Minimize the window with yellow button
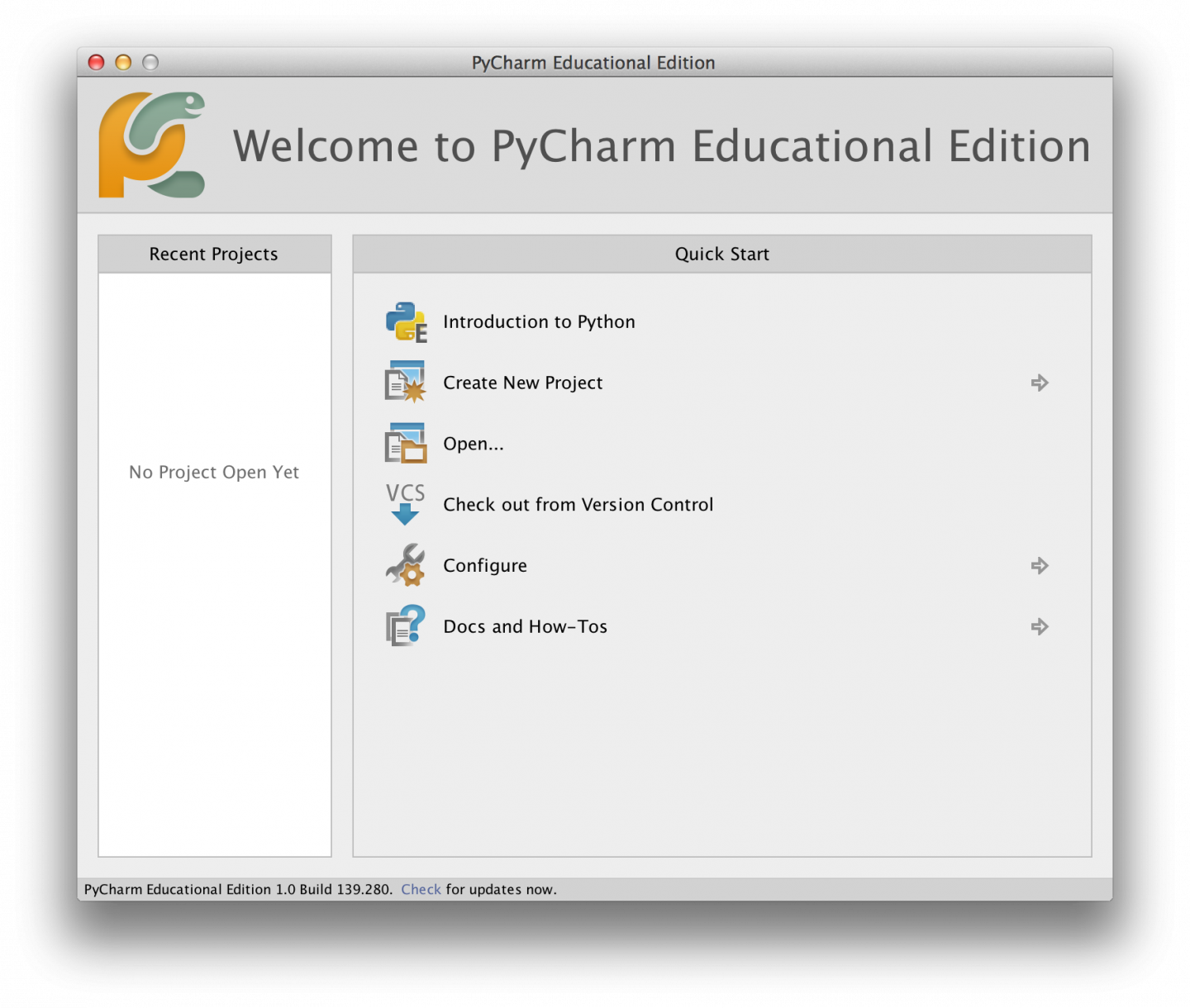 pyautogui.click(x=123, y=62)
